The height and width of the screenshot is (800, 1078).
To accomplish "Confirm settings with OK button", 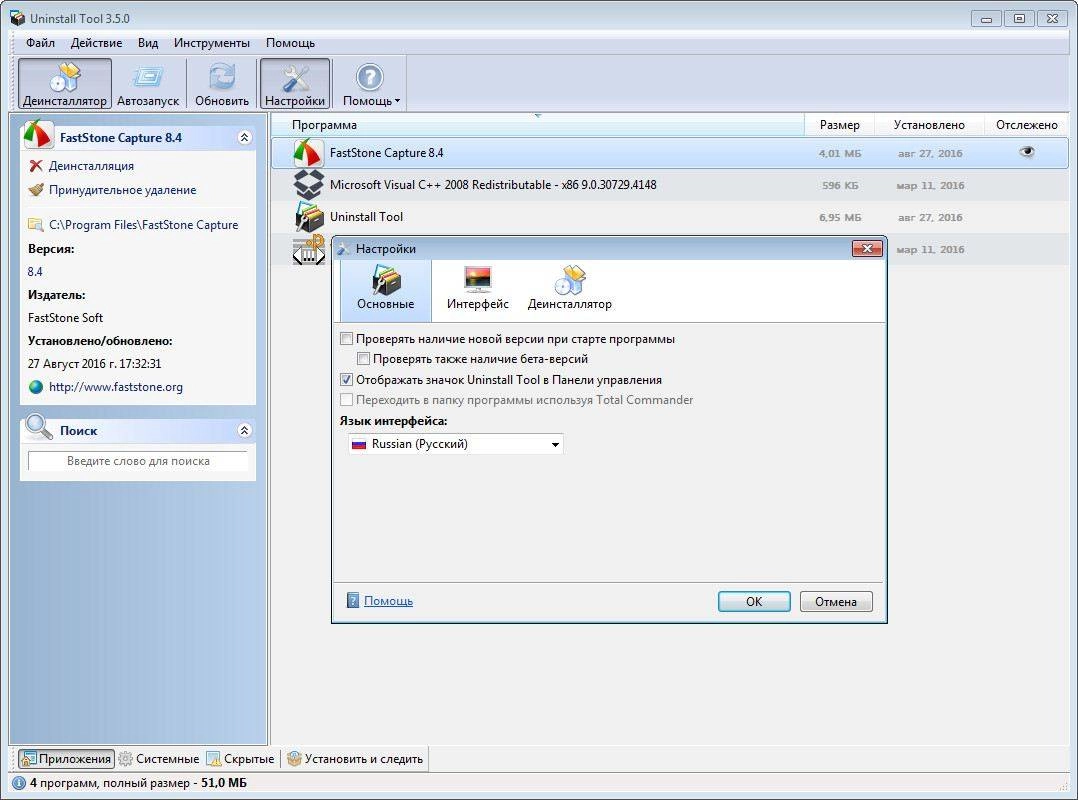I will pos(754,601).
